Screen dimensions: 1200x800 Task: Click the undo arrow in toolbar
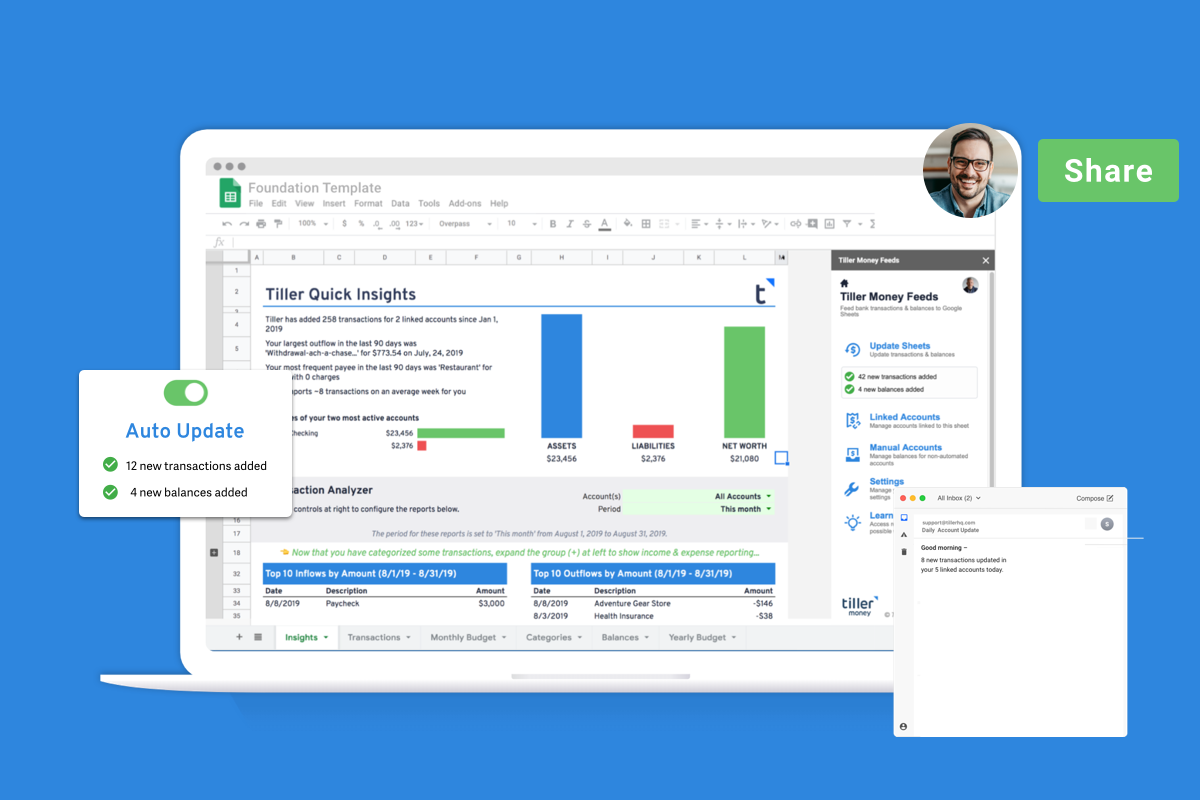point(227,224)
